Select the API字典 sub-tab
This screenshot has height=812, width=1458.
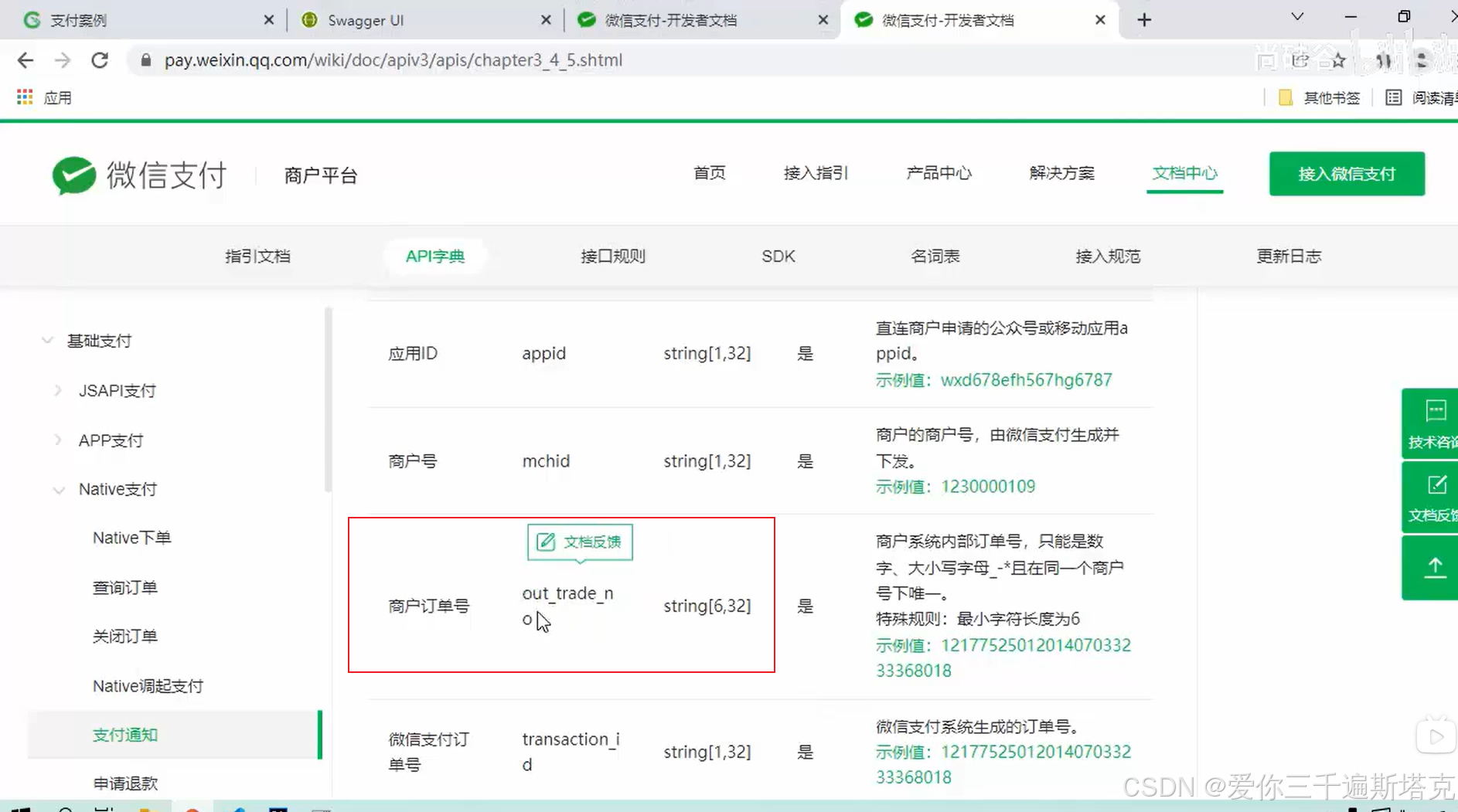(435, 257)
